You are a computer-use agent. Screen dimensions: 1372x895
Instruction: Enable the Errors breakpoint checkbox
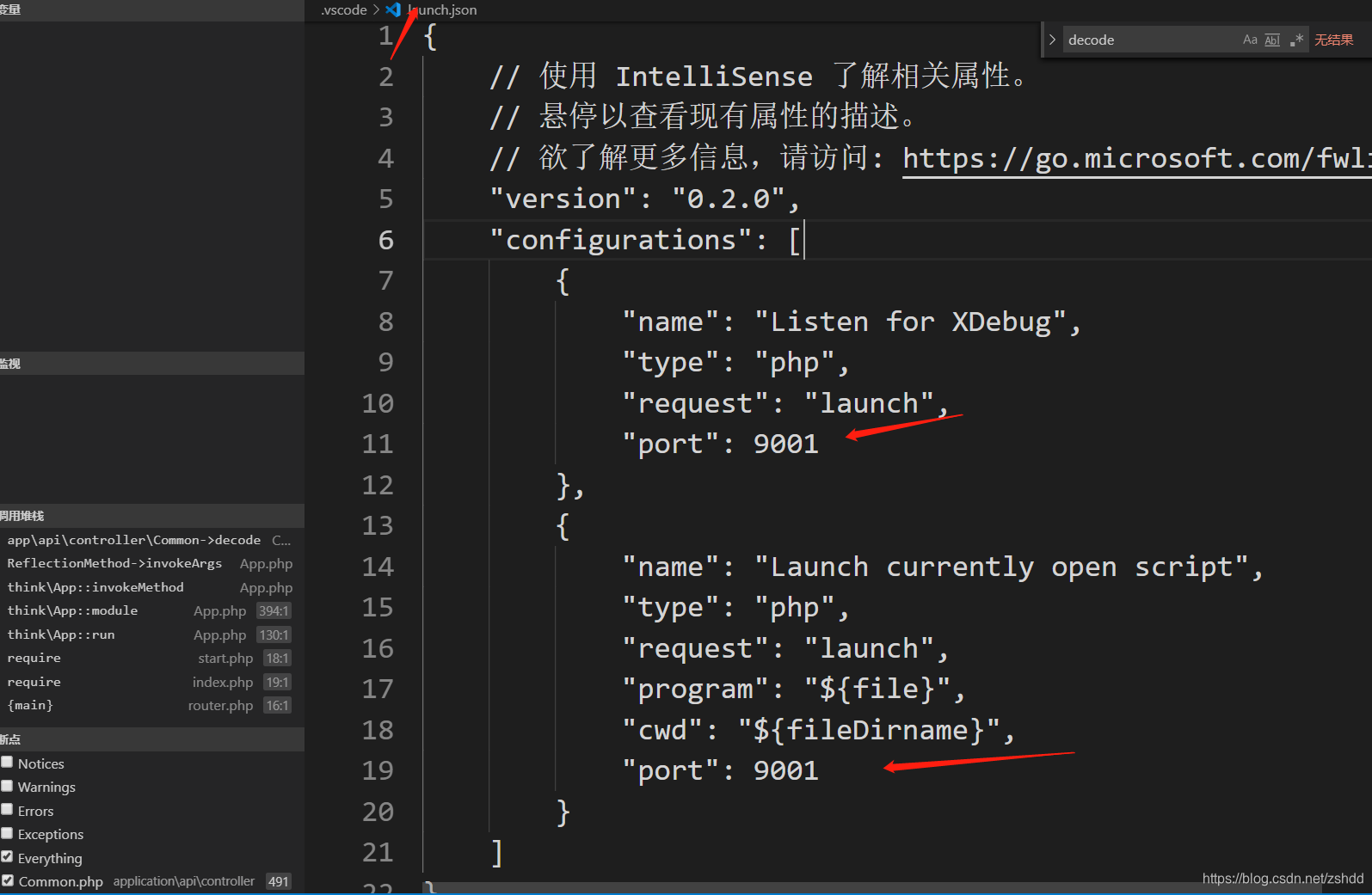coord(8,810)
